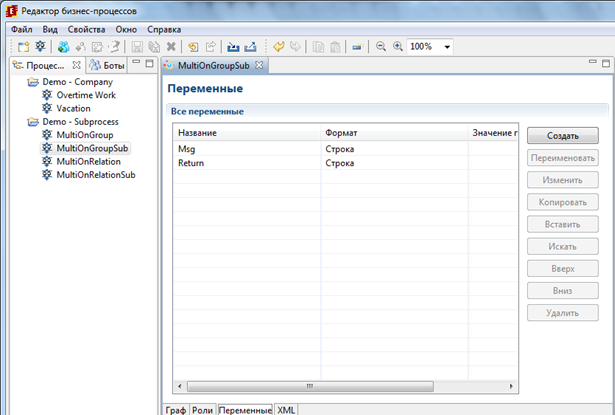Click the paste clipboard toolbar icon
This screenshot has height=415, width=615.
[x=335, y=47]
